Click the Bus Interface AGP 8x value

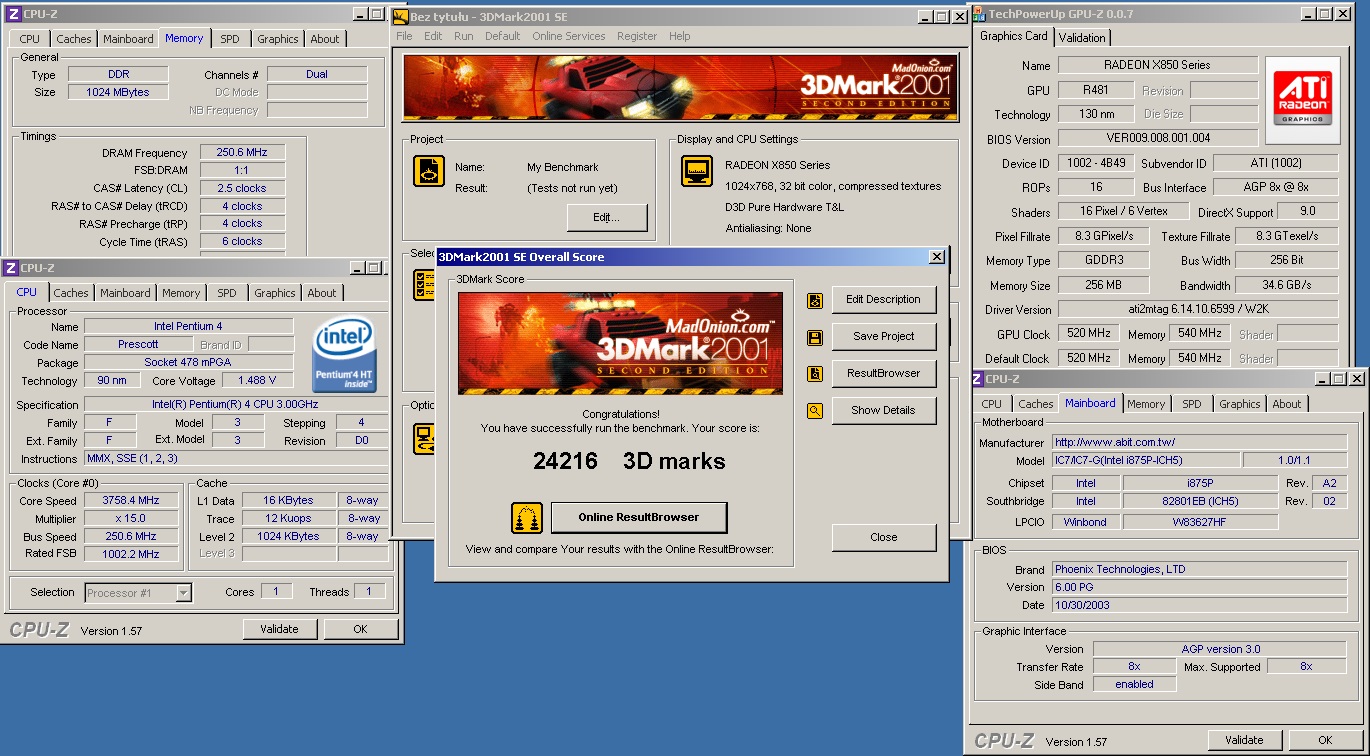pyautogui.click(x=1275, y=187)
